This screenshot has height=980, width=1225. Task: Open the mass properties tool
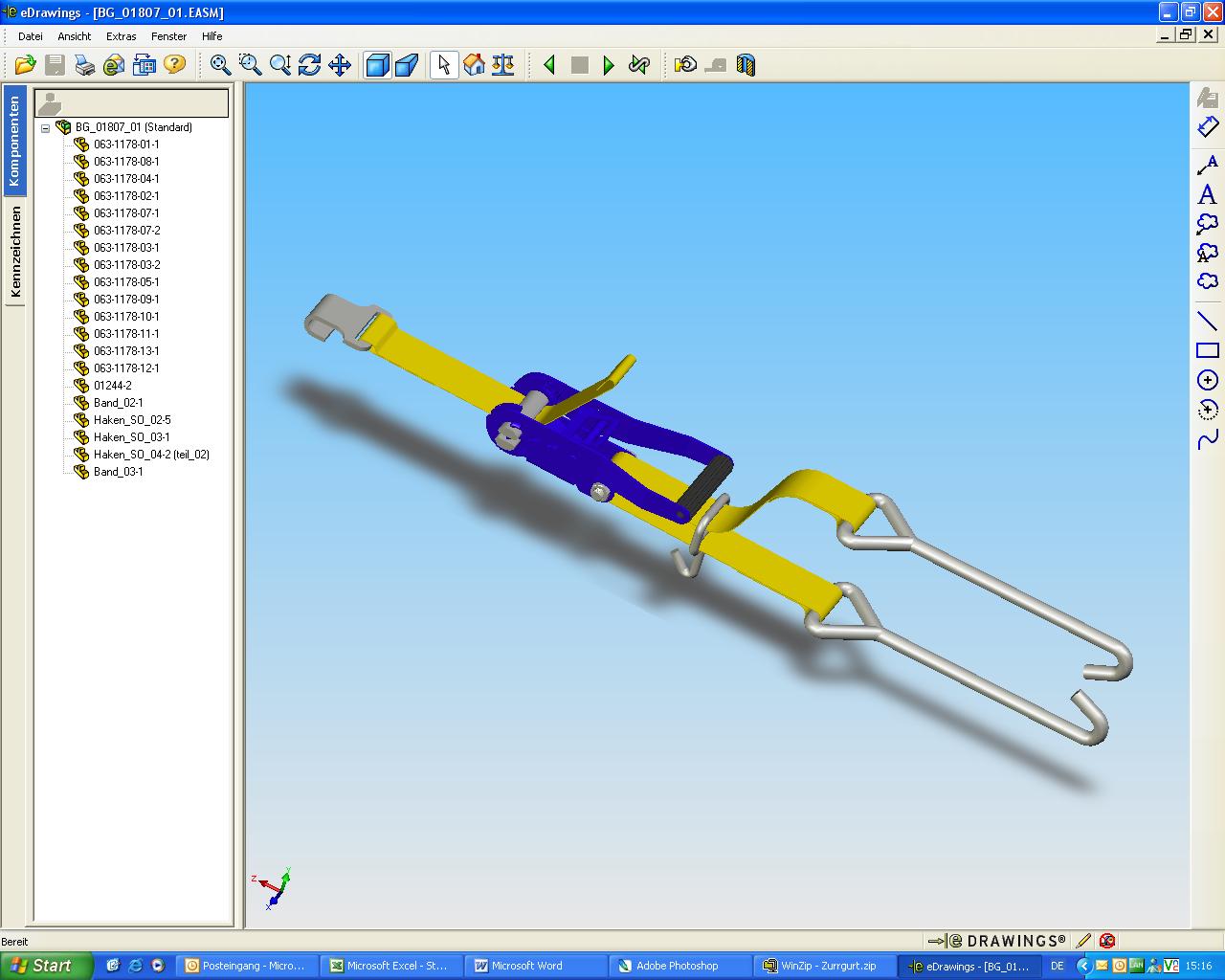[501, 65]
